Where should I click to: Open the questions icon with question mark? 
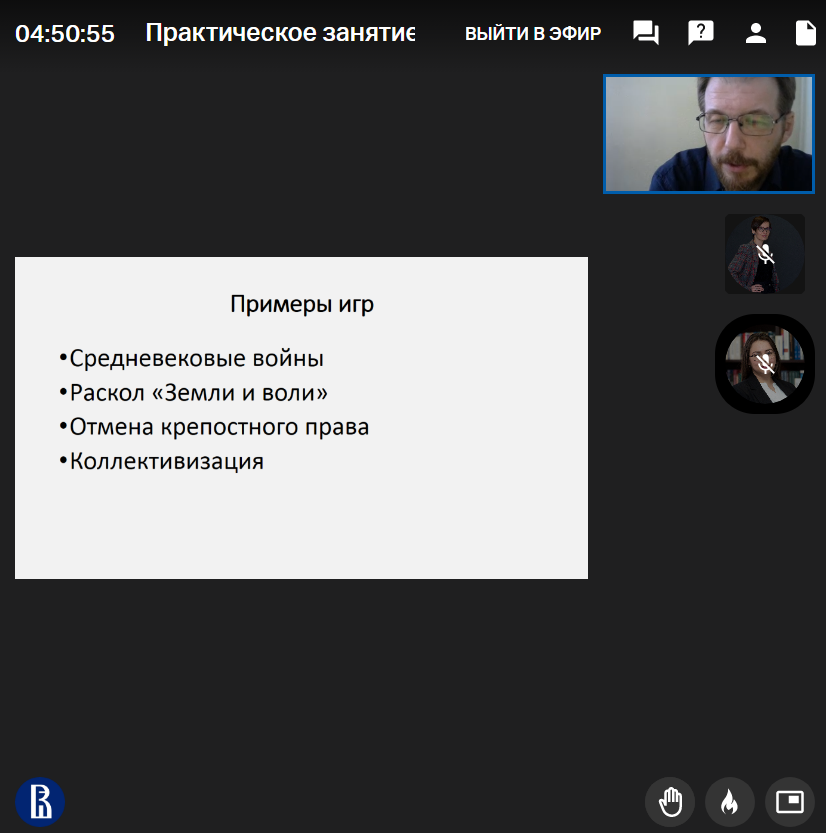701,33
